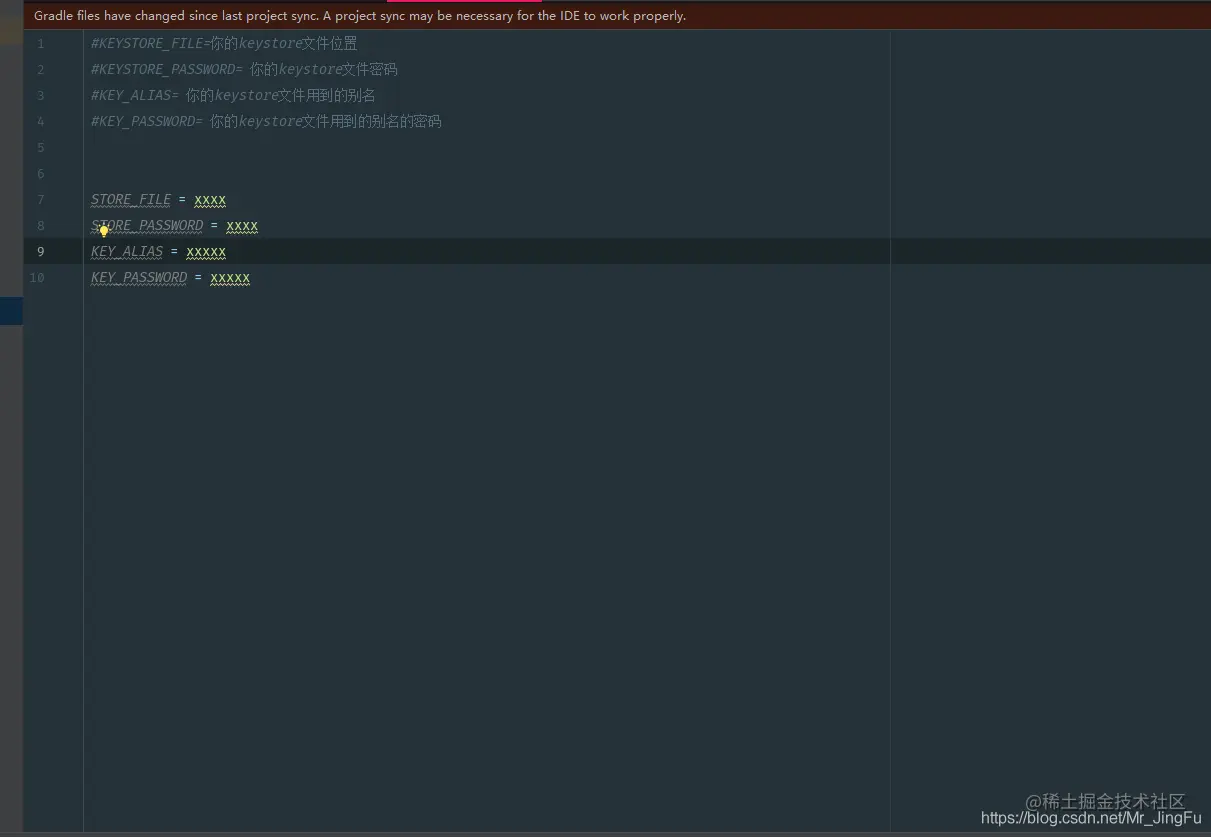Click the #KEY_ALIAS comment line

click(x=233, y=96)
